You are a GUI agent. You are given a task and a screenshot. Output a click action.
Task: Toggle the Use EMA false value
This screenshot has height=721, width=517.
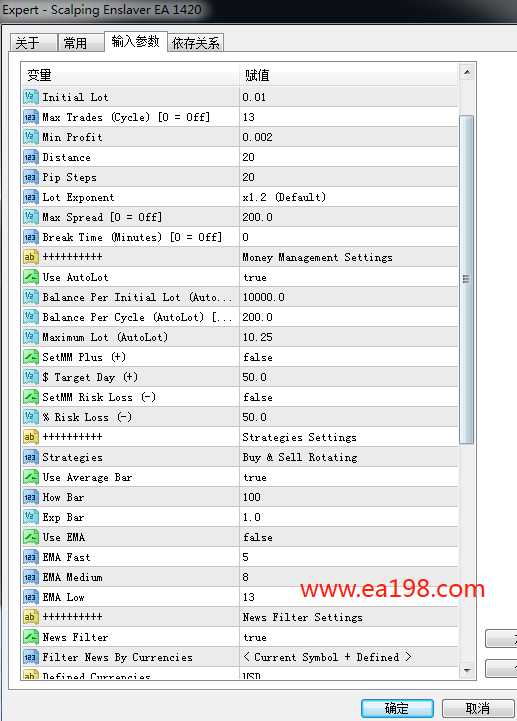pos(349,537)
